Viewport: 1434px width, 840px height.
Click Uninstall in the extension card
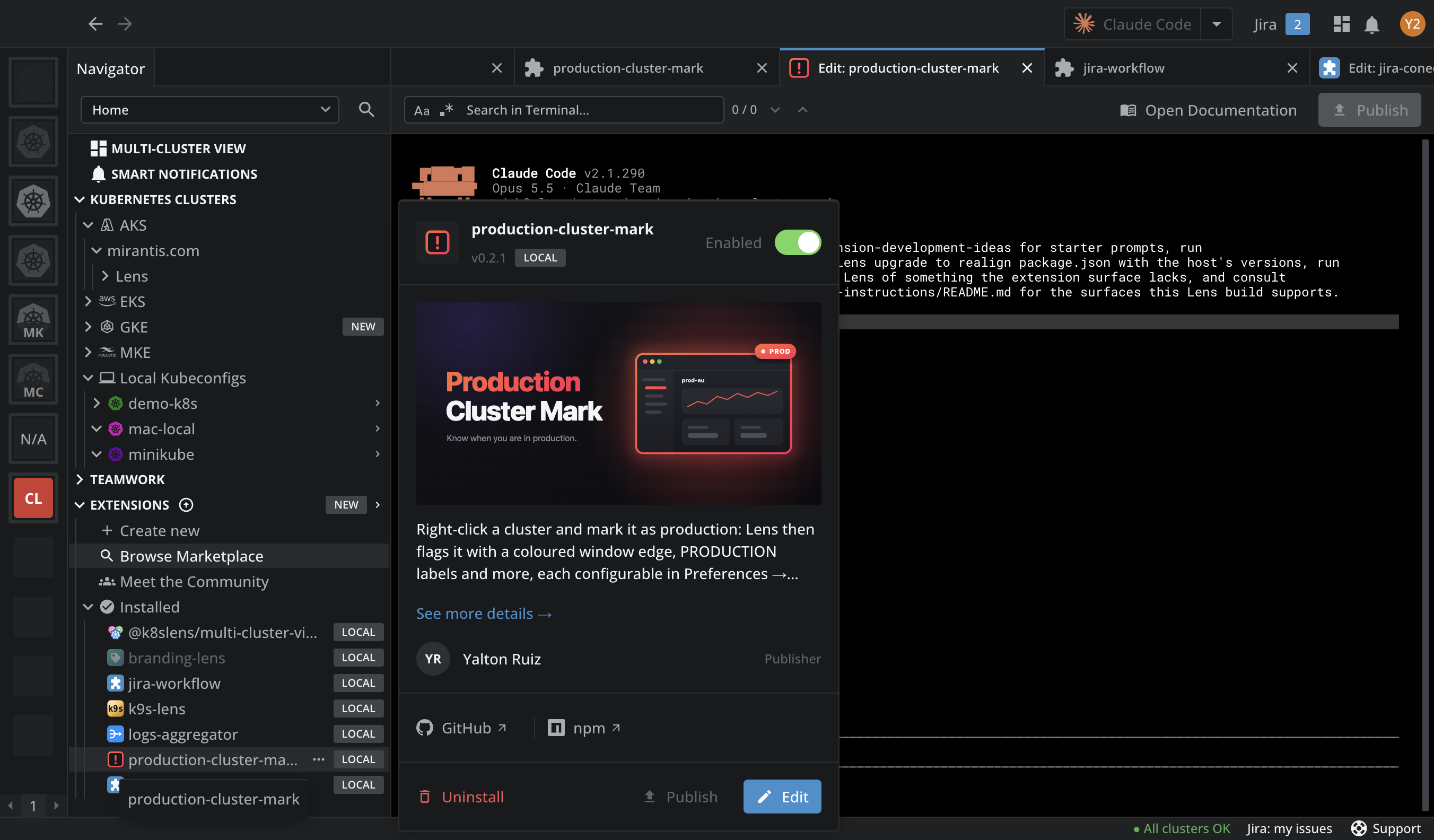coord(461,797)
